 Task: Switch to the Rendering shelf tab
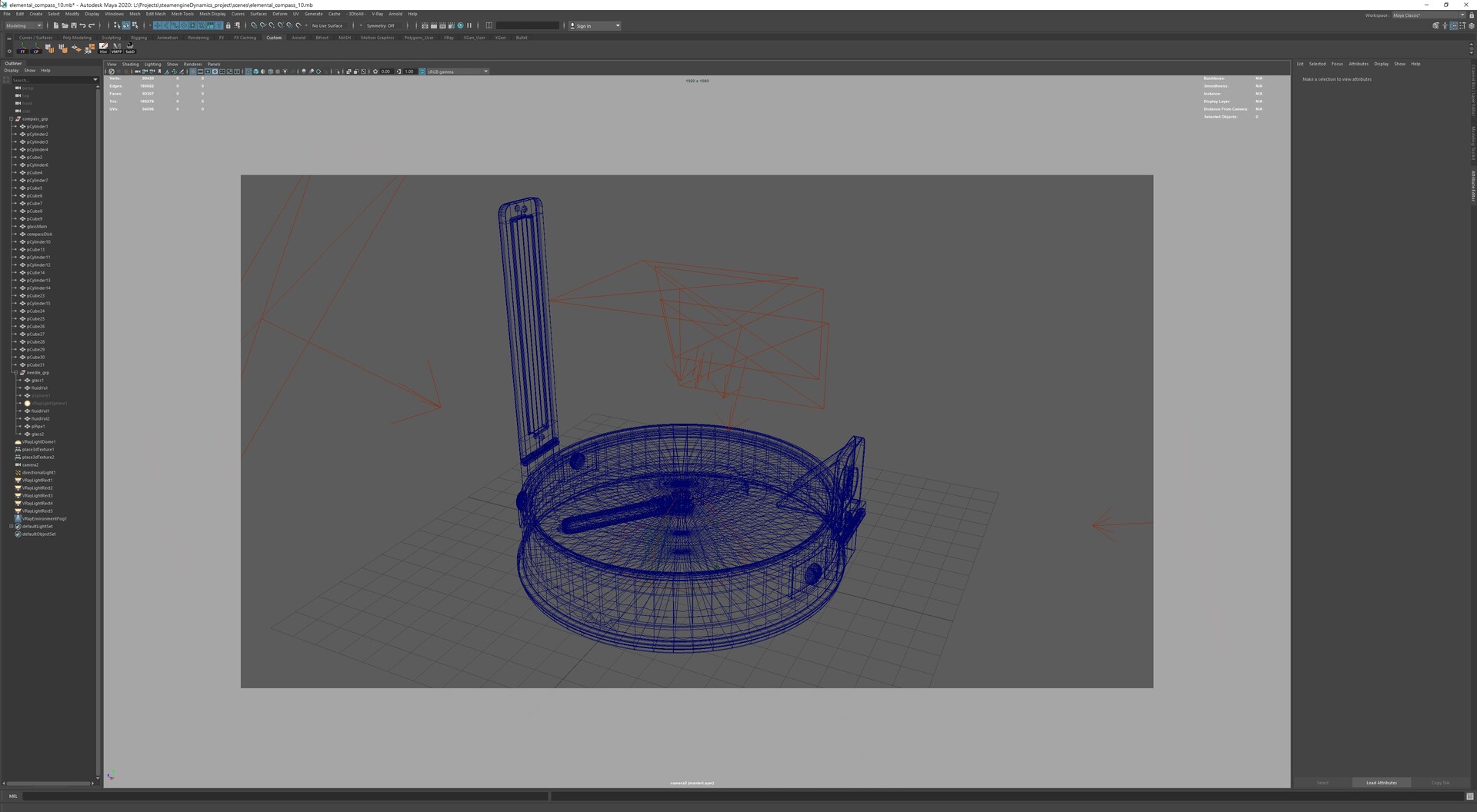[198, 38]
